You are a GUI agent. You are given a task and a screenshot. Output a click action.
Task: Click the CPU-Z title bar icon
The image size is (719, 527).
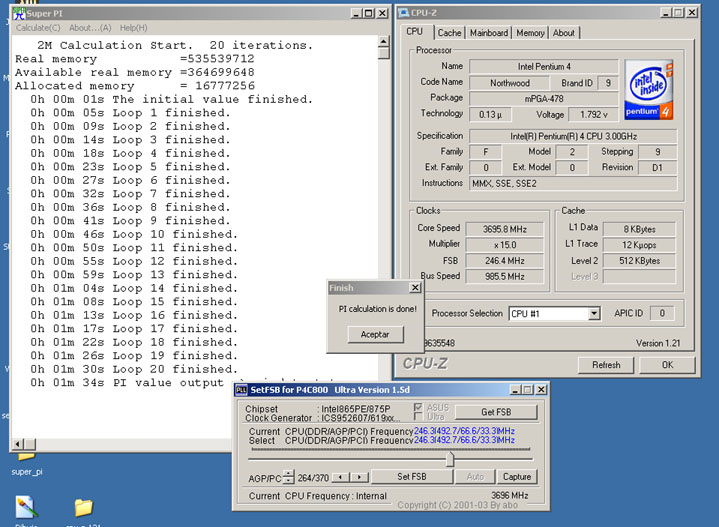point(405,13)
